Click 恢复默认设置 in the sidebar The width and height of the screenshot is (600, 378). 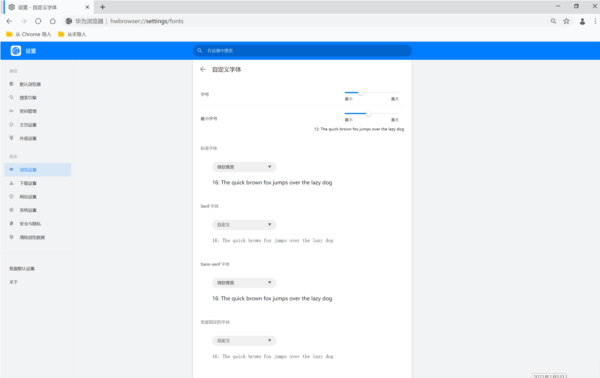click(x=22, y=269)
